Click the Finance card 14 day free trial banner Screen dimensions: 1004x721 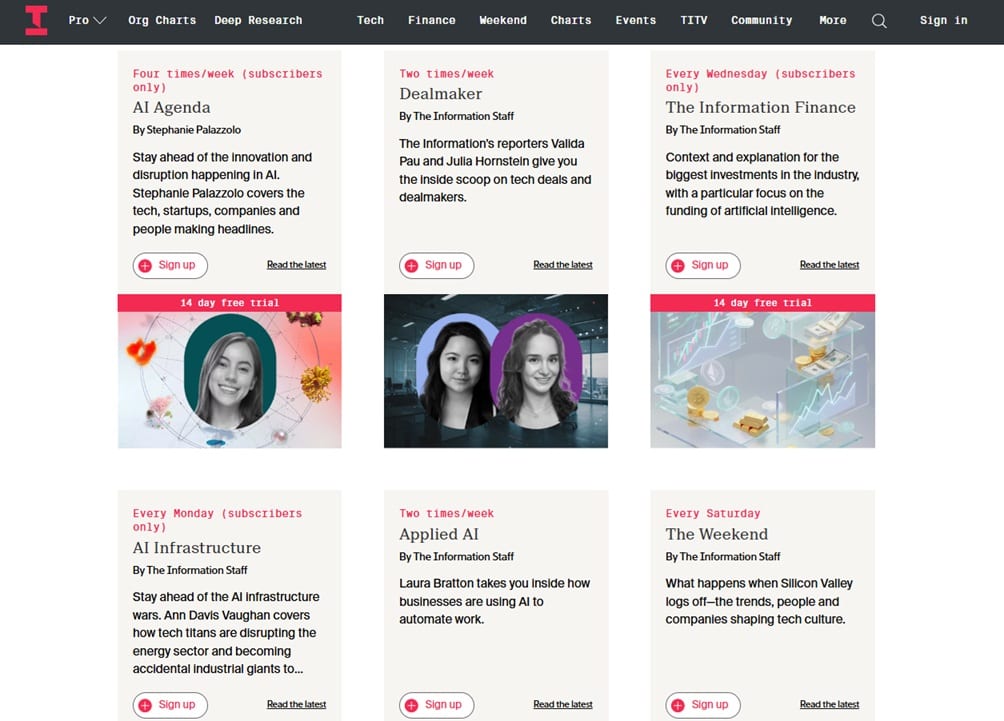[762, 303]
